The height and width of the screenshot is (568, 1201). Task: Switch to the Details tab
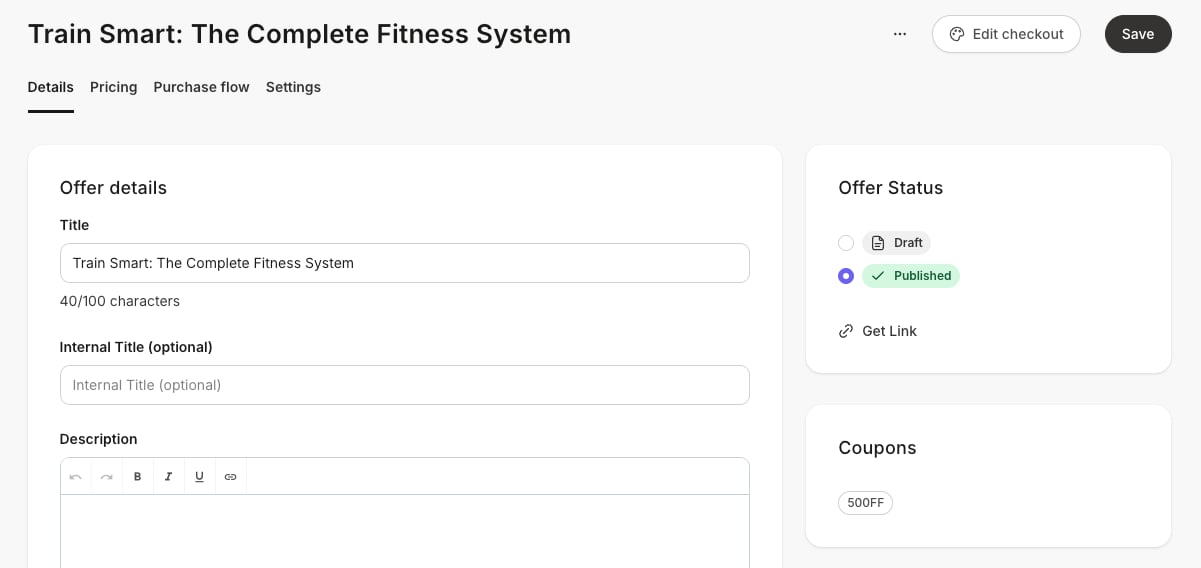point(51,87)
